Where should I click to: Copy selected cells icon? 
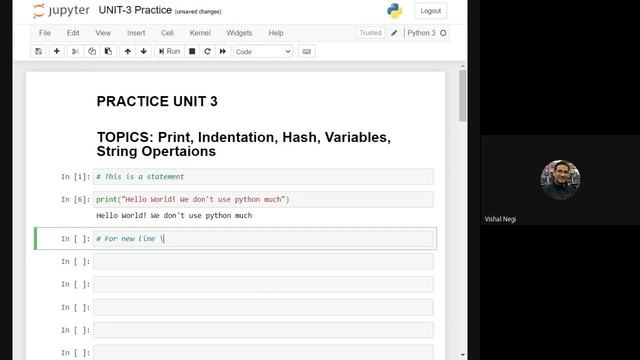(92, 51)
